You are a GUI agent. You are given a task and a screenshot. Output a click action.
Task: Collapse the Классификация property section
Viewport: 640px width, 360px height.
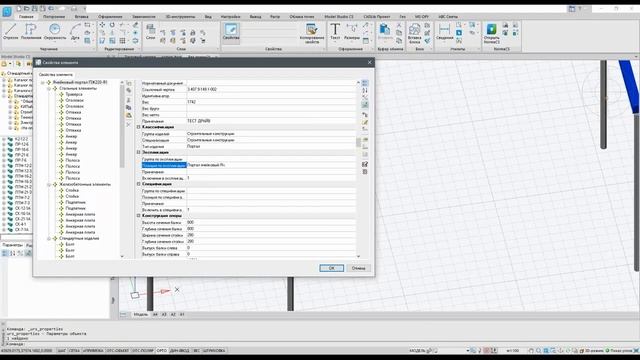click(138, 127)
